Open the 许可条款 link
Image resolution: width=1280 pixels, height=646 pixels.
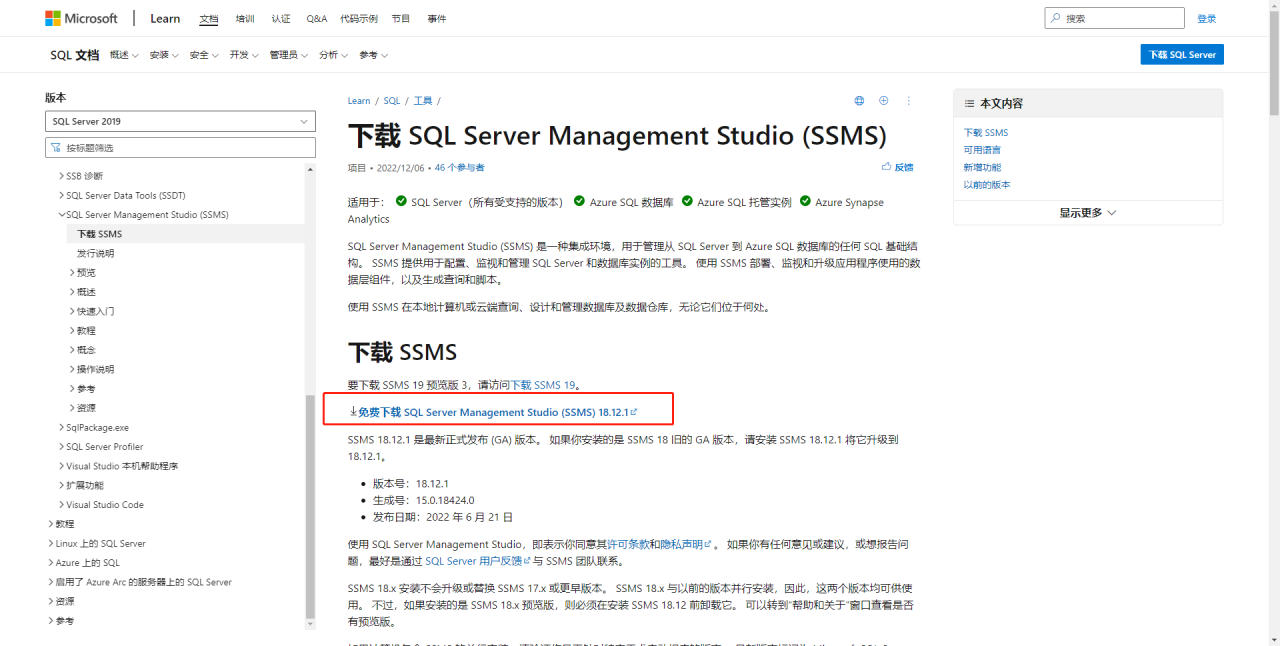tap(628, 544)
